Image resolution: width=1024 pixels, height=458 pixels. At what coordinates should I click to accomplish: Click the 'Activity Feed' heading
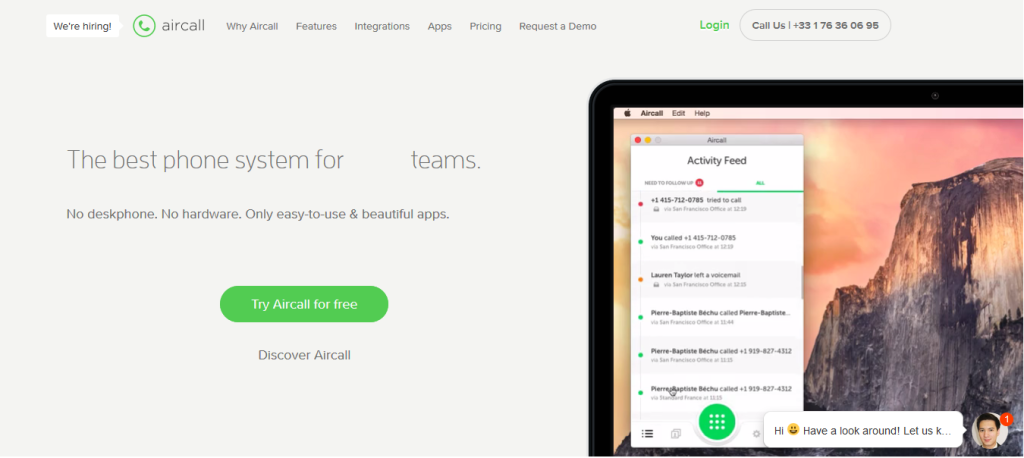coord(716,161)
